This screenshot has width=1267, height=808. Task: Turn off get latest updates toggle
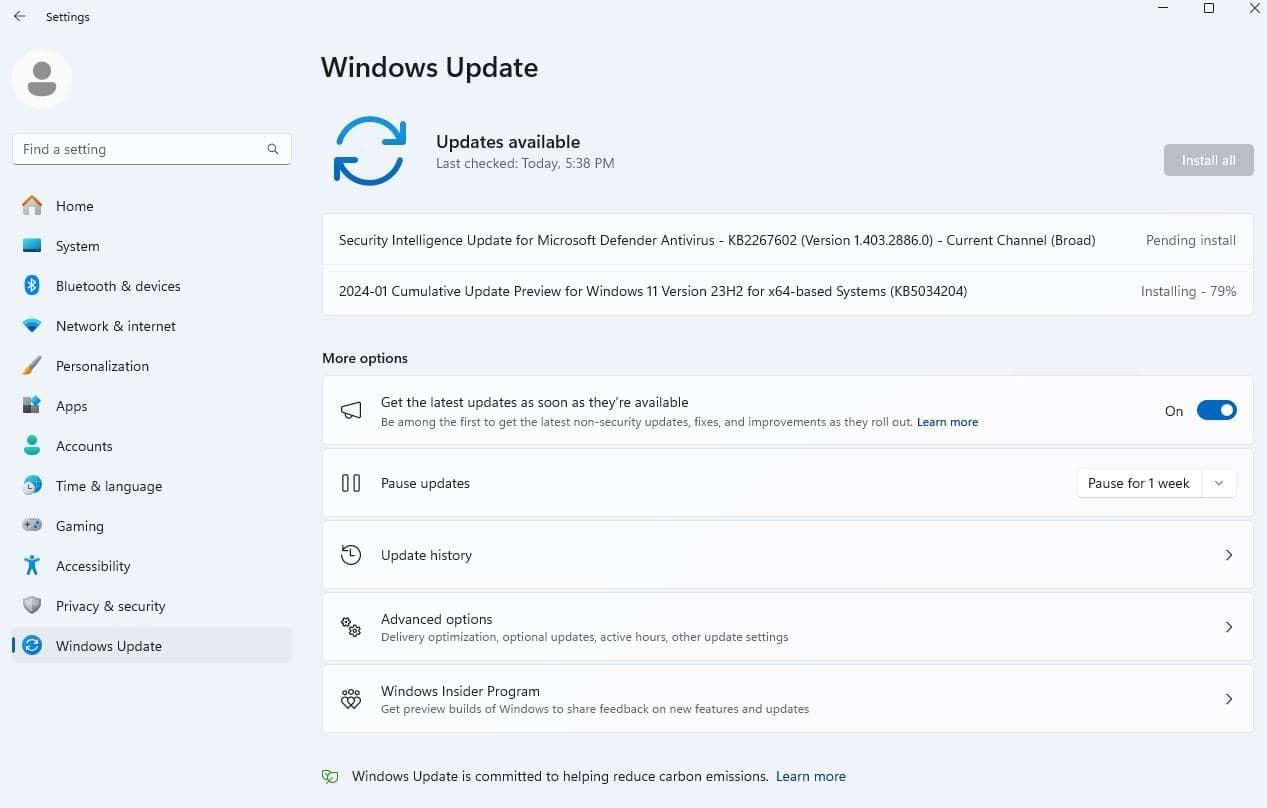point(1216,410)
